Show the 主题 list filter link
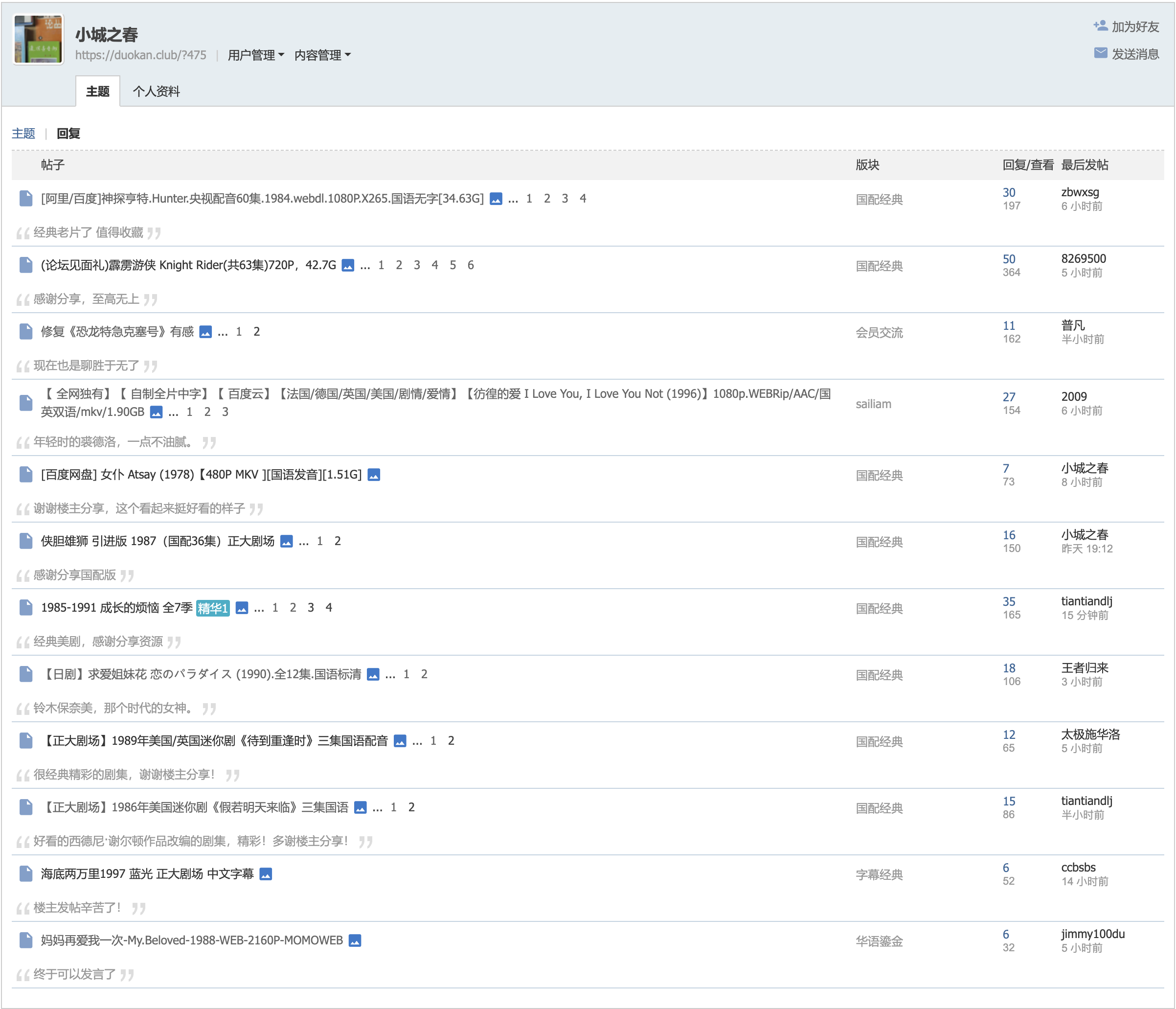Screen dimensions: 1176x1009 (23, 134)
